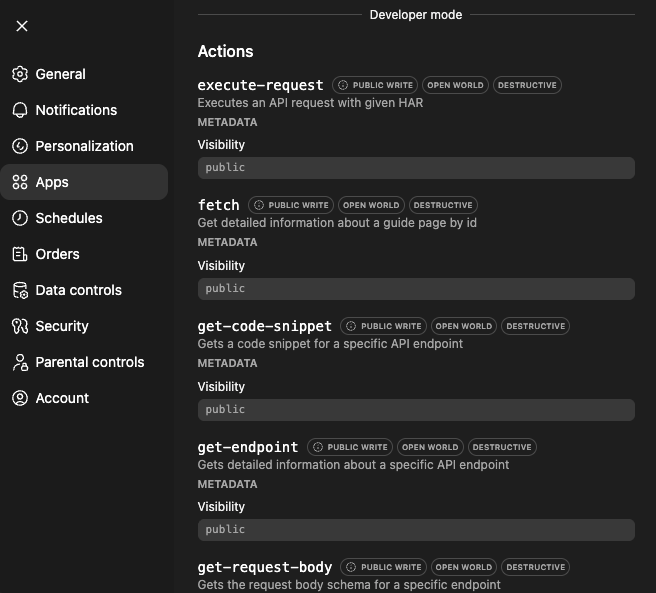Click the METADATA label under get-code-snippet
The image size is (656, 593).
click(x=228, y=363)
